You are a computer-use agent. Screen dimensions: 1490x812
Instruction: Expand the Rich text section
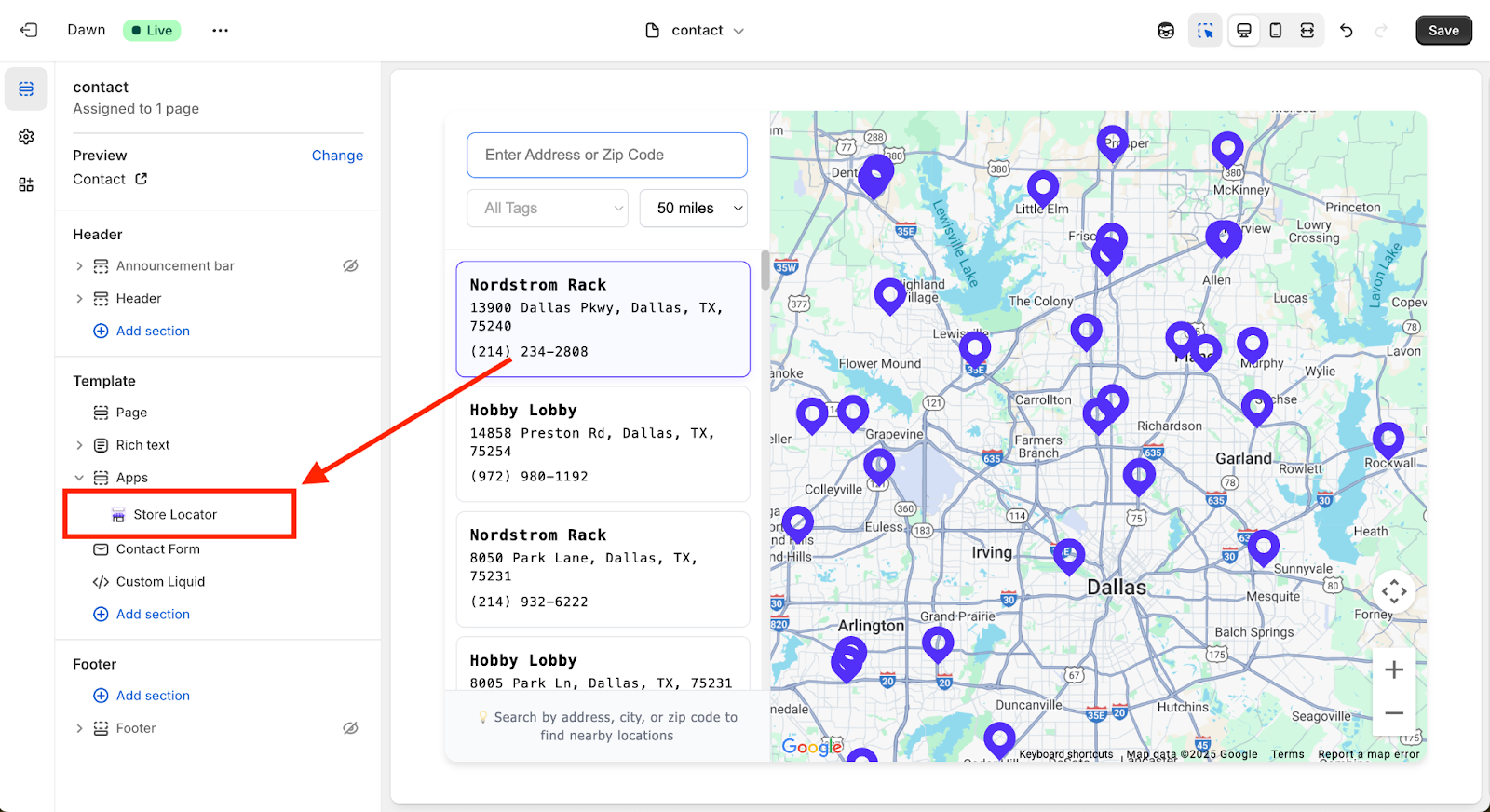tap(79, 445)
